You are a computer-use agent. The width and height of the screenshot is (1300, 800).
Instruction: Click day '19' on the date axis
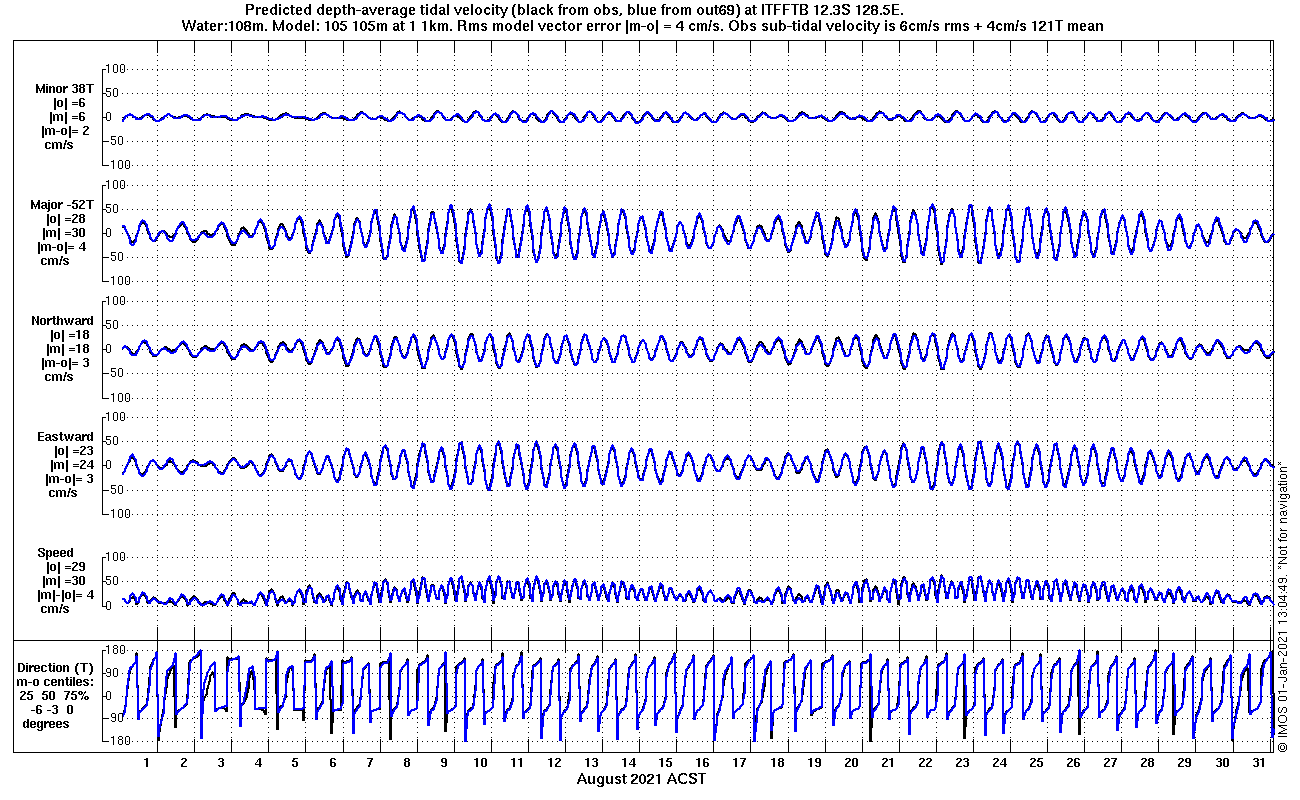point(814,763)
